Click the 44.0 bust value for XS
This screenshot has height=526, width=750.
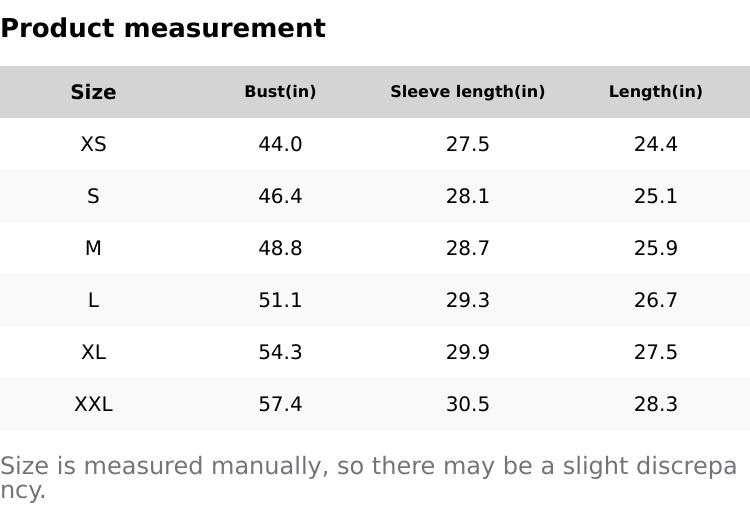[280, 144]
